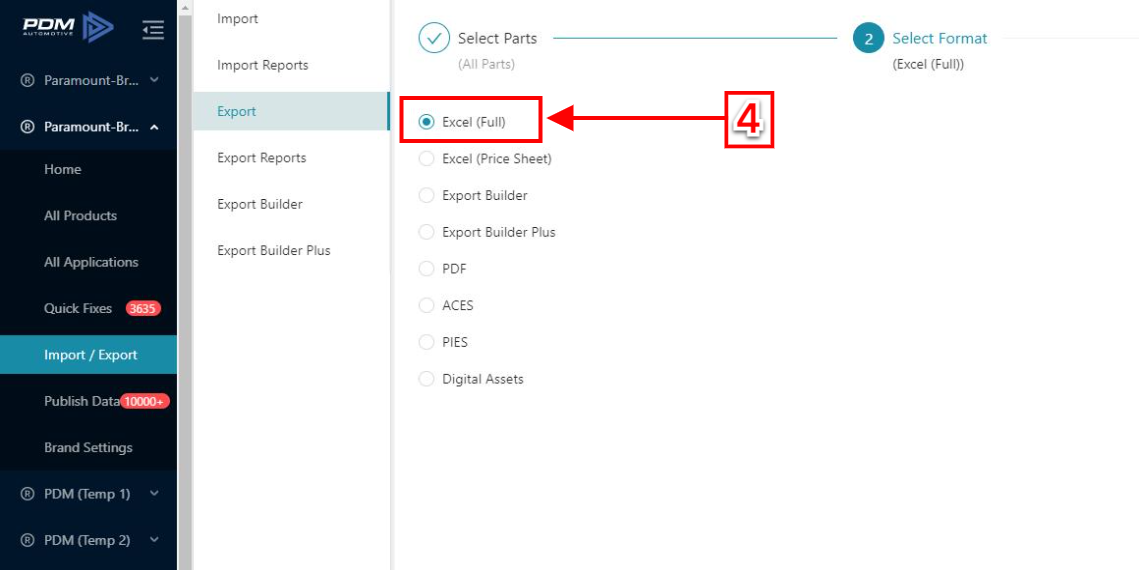The height and width of the screenshot is (570, 1139).
Task: Expand the first Paramount-Br... brand chevron
Action: pos(154,80)
